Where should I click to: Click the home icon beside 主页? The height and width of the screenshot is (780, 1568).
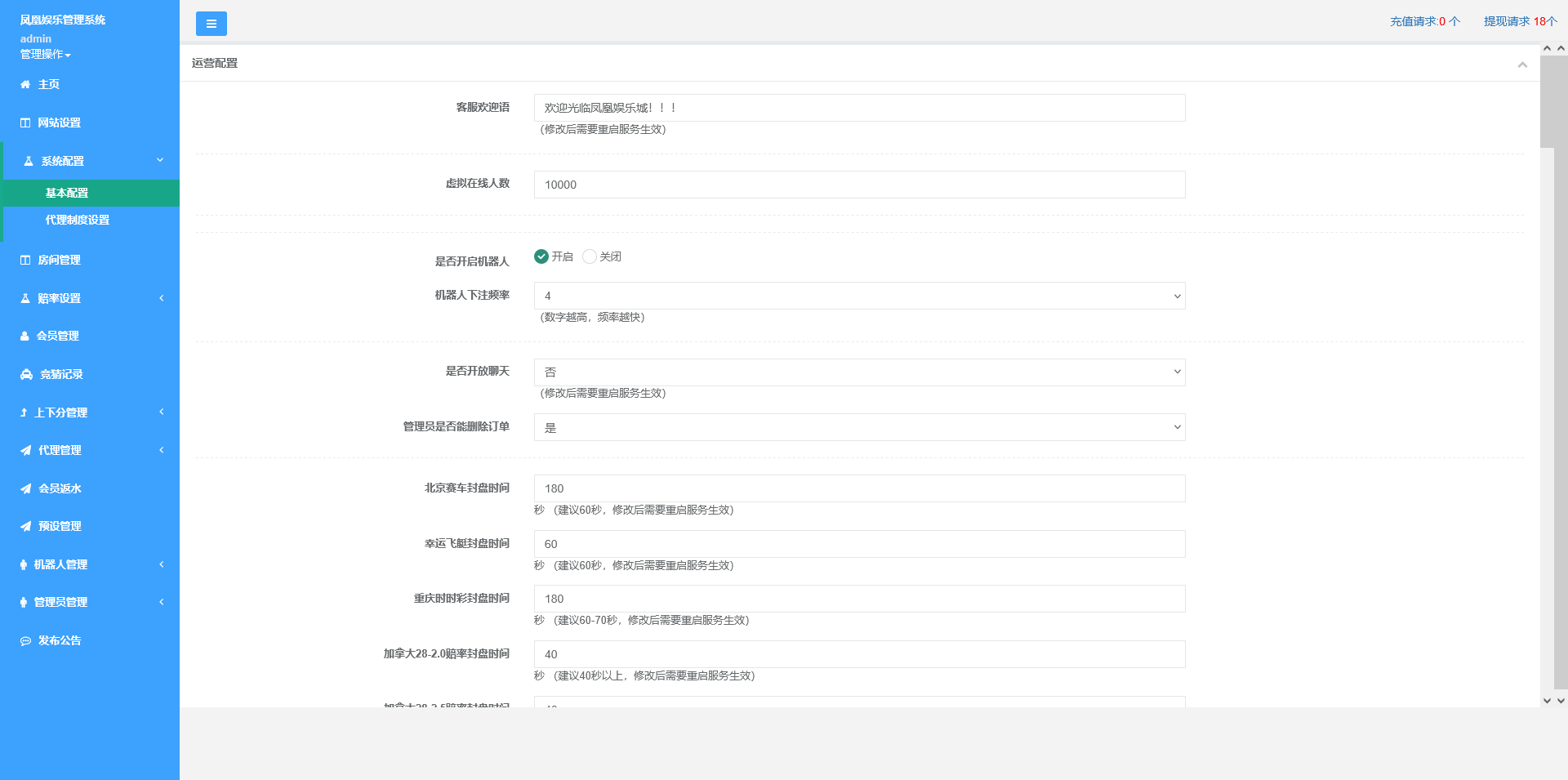(x=25, y=84)
